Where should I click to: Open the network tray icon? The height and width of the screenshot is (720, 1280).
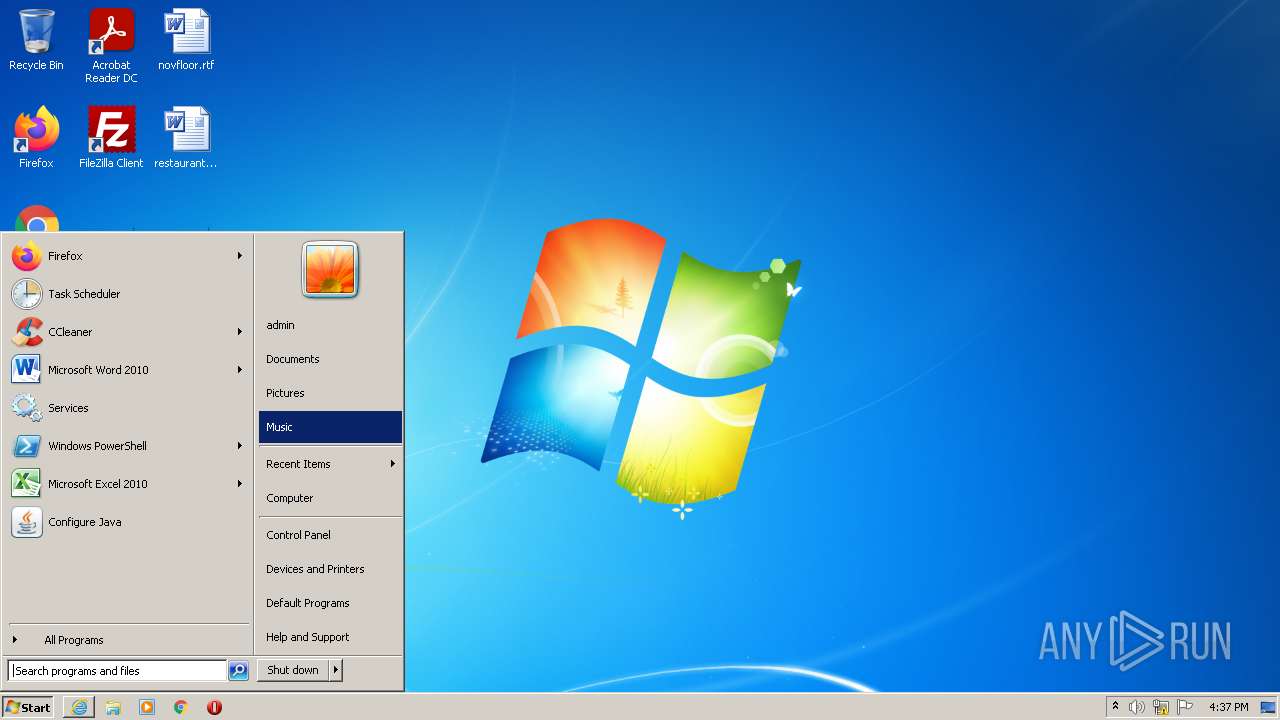[1161, 707]
